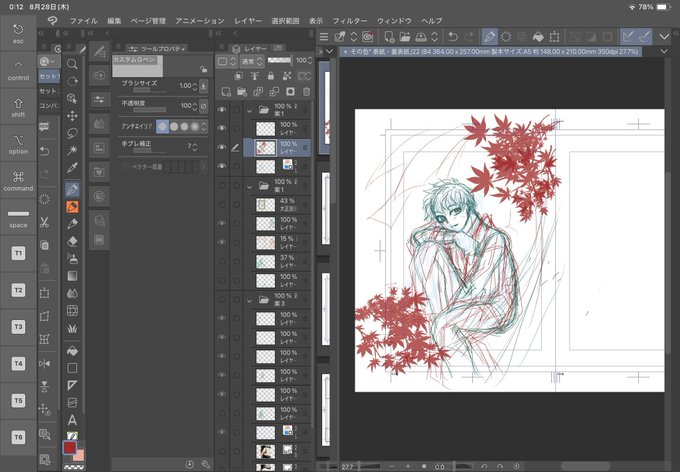
Task: Click the red main color swatch
Action: (x=70, y=447)
